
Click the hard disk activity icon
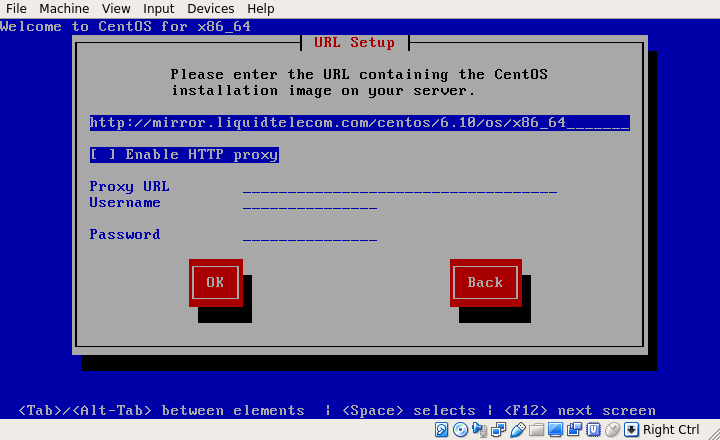(441, 430)
